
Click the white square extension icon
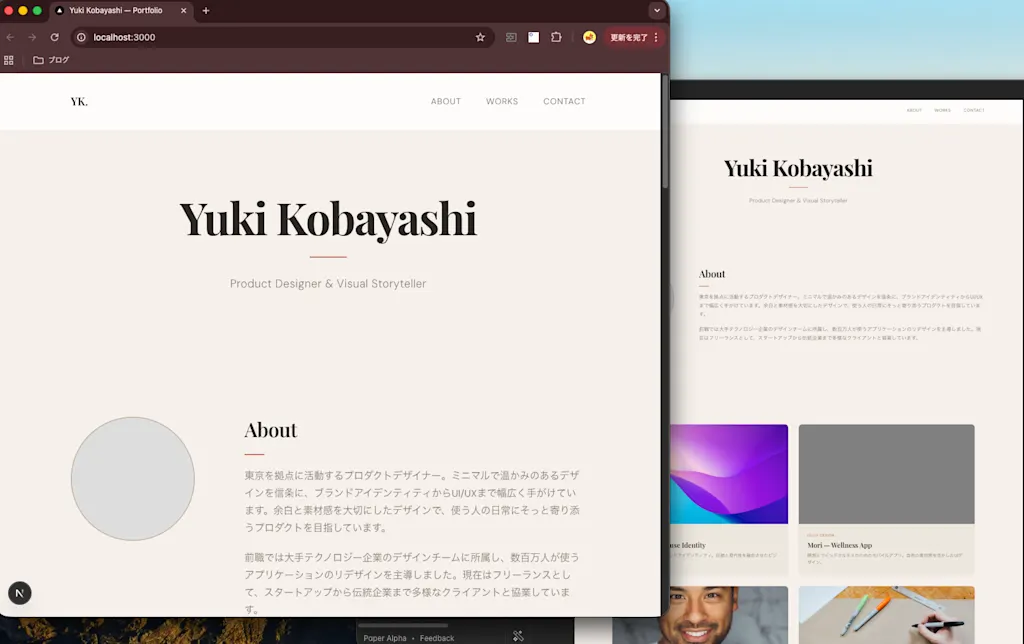(534, 37)
